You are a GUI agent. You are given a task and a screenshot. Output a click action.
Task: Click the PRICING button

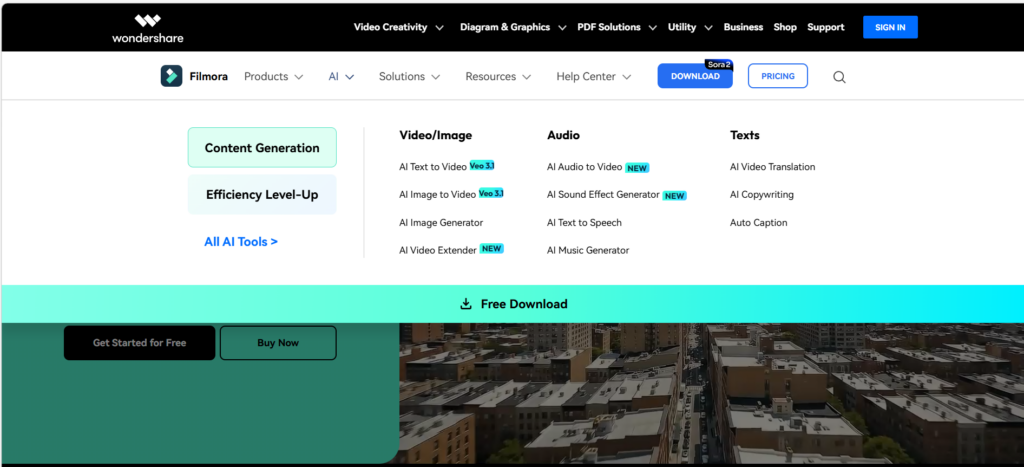pos(777,76)
